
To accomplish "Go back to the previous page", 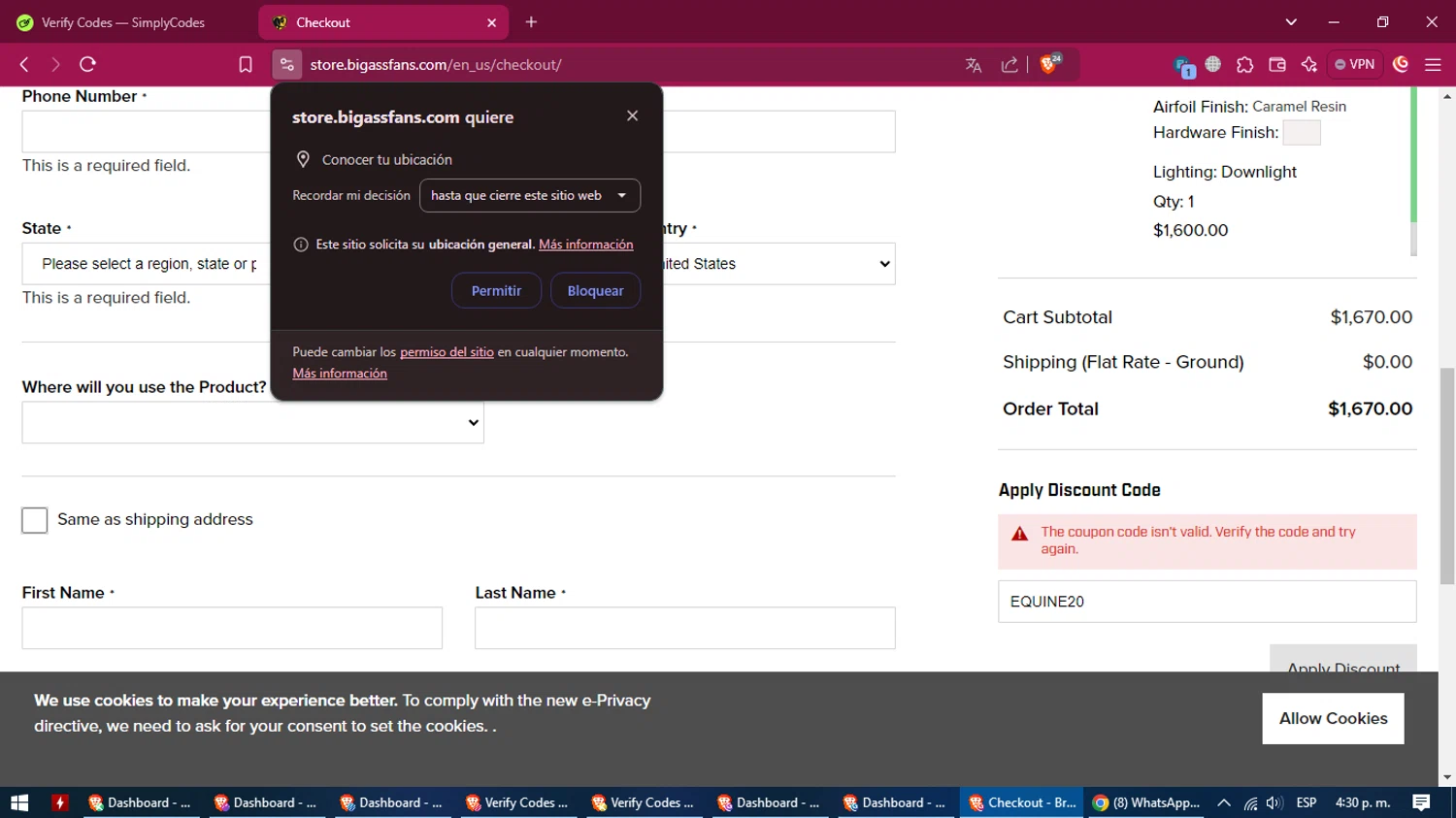I will tap(24, 64).
